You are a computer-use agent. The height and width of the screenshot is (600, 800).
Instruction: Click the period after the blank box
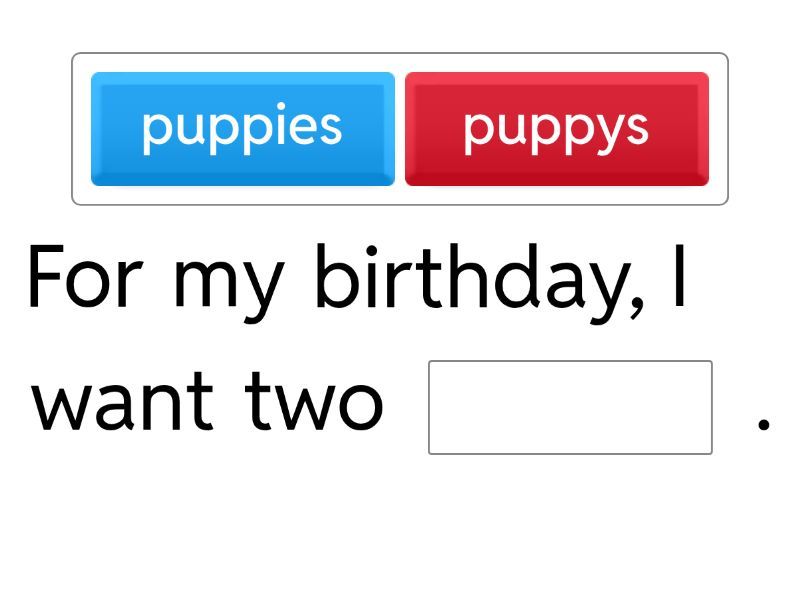pyautogui.click(x=764, y=425)
